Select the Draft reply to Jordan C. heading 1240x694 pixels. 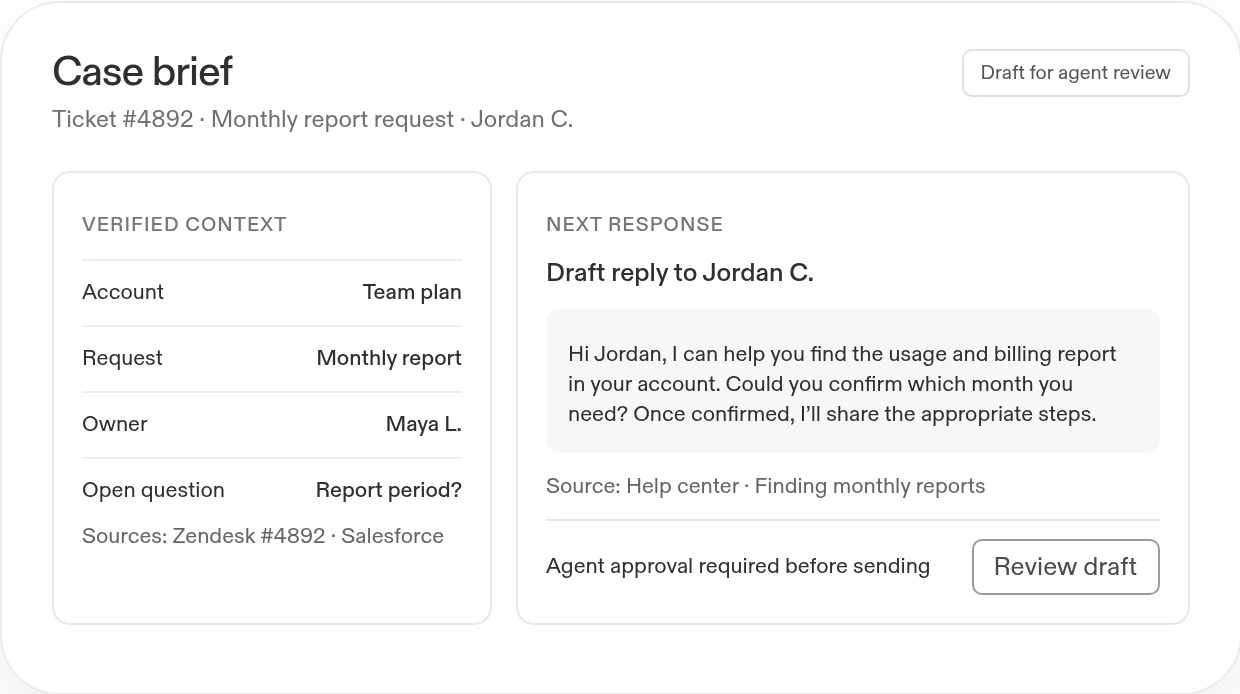click(680, 273)
